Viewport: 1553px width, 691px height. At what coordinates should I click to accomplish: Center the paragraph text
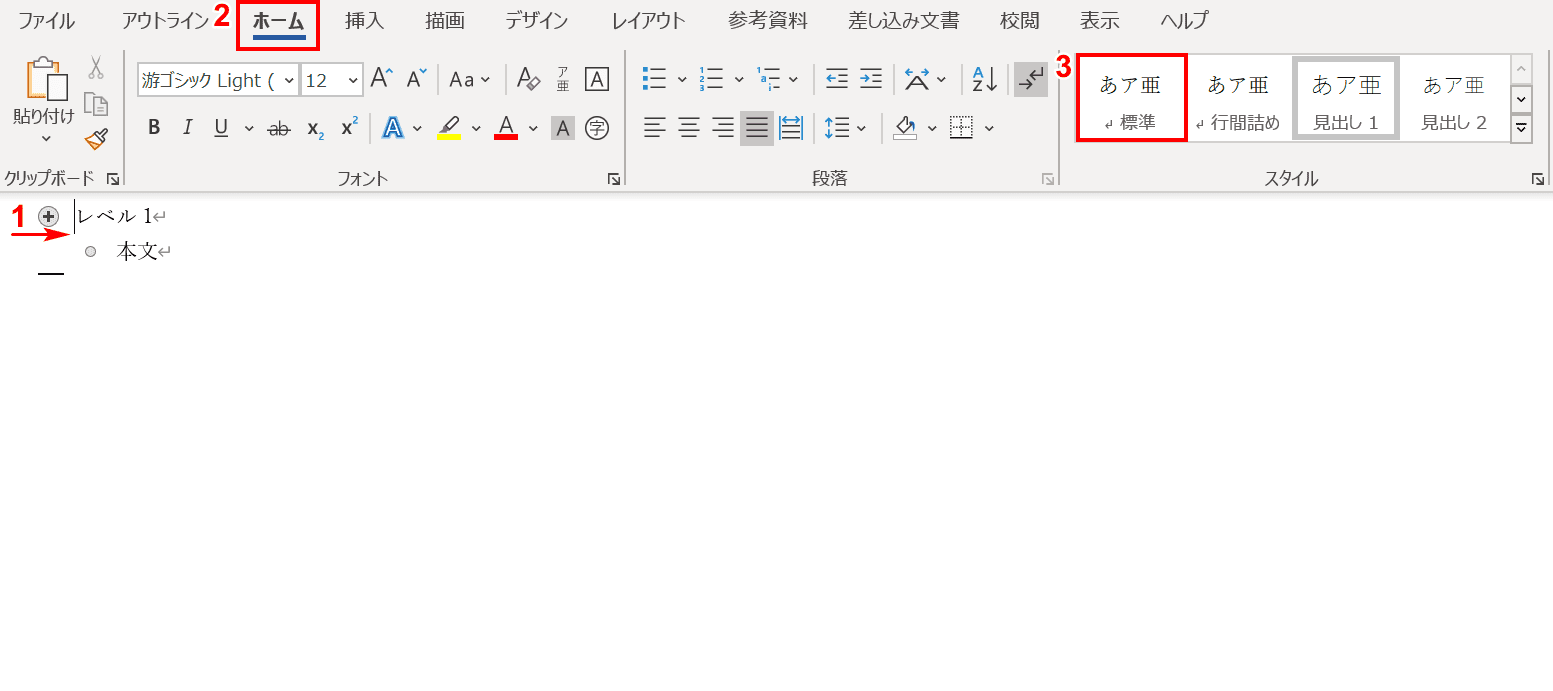pos(689,128)
